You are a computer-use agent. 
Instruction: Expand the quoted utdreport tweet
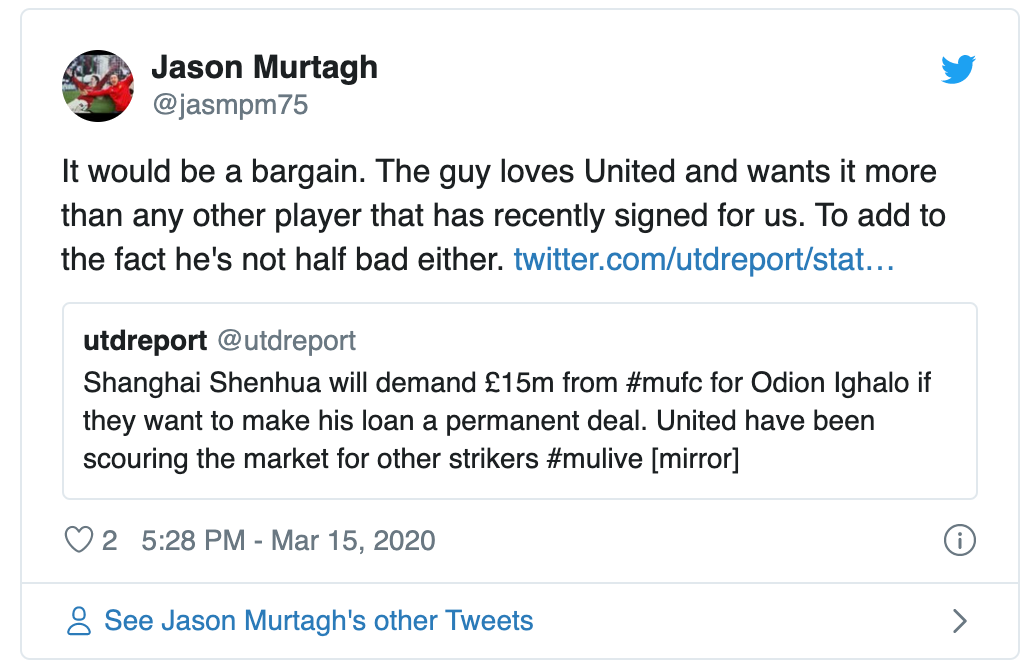tap(520, 400)
